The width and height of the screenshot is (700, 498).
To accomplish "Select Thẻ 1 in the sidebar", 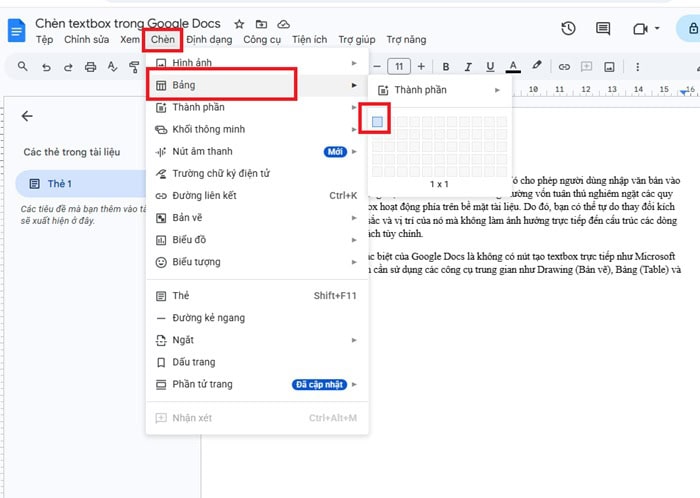I will 81,184.
